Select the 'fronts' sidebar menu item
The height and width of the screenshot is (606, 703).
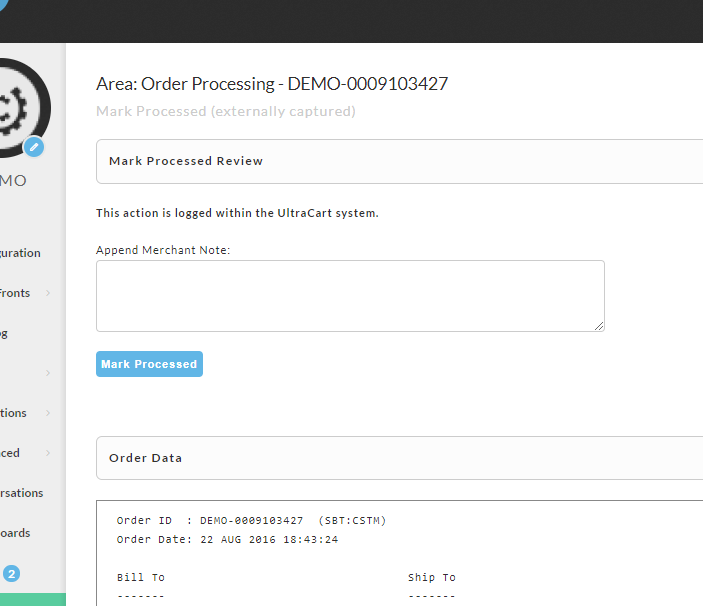(x=15, y=293)
